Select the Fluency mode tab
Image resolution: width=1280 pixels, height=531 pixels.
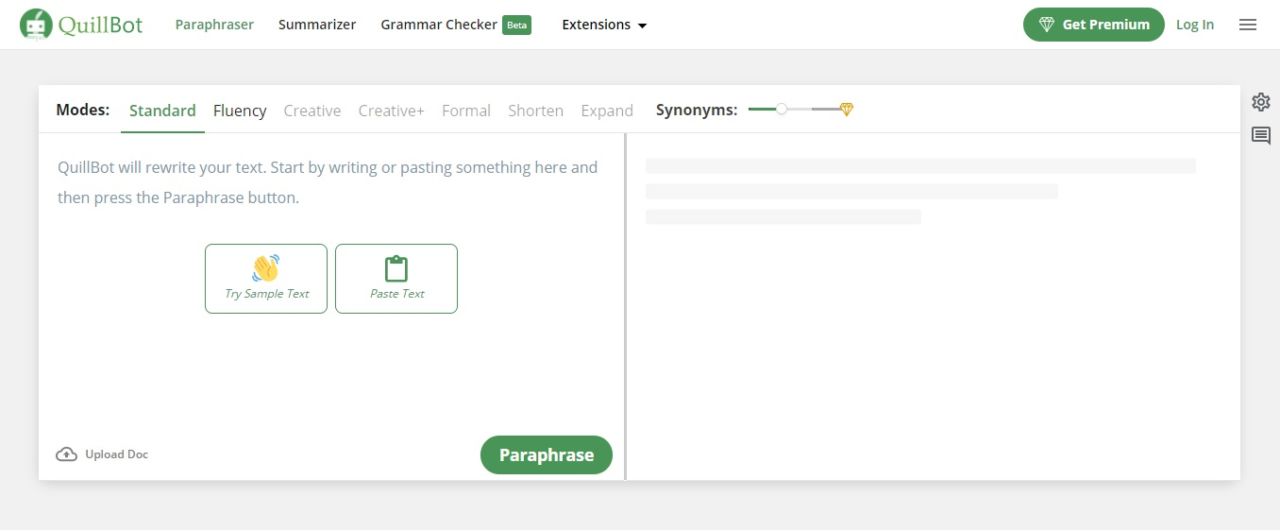[x=240, y=110]
